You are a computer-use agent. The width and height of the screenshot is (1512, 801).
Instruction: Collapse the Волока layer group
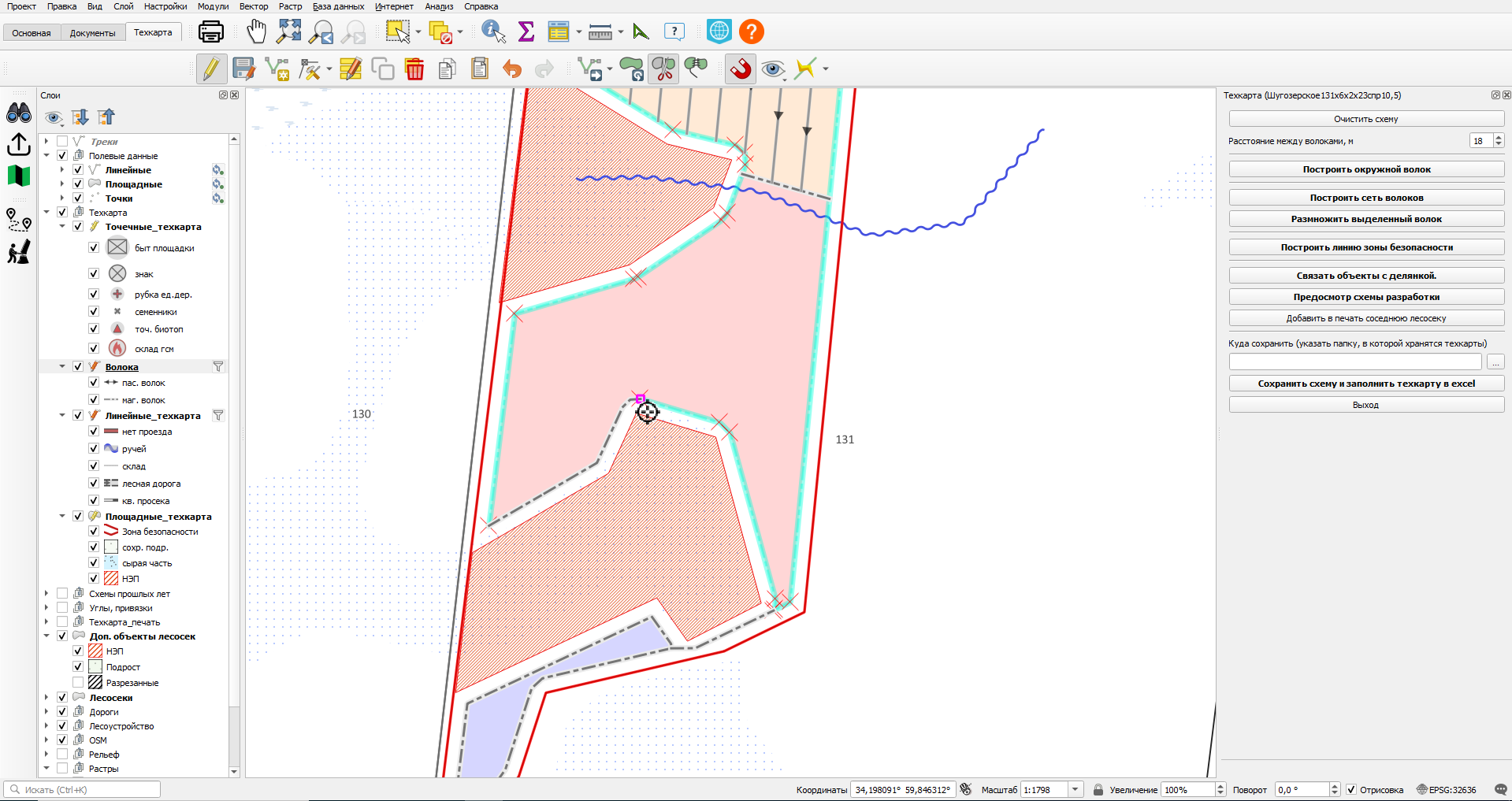click(x=62, y=366)
